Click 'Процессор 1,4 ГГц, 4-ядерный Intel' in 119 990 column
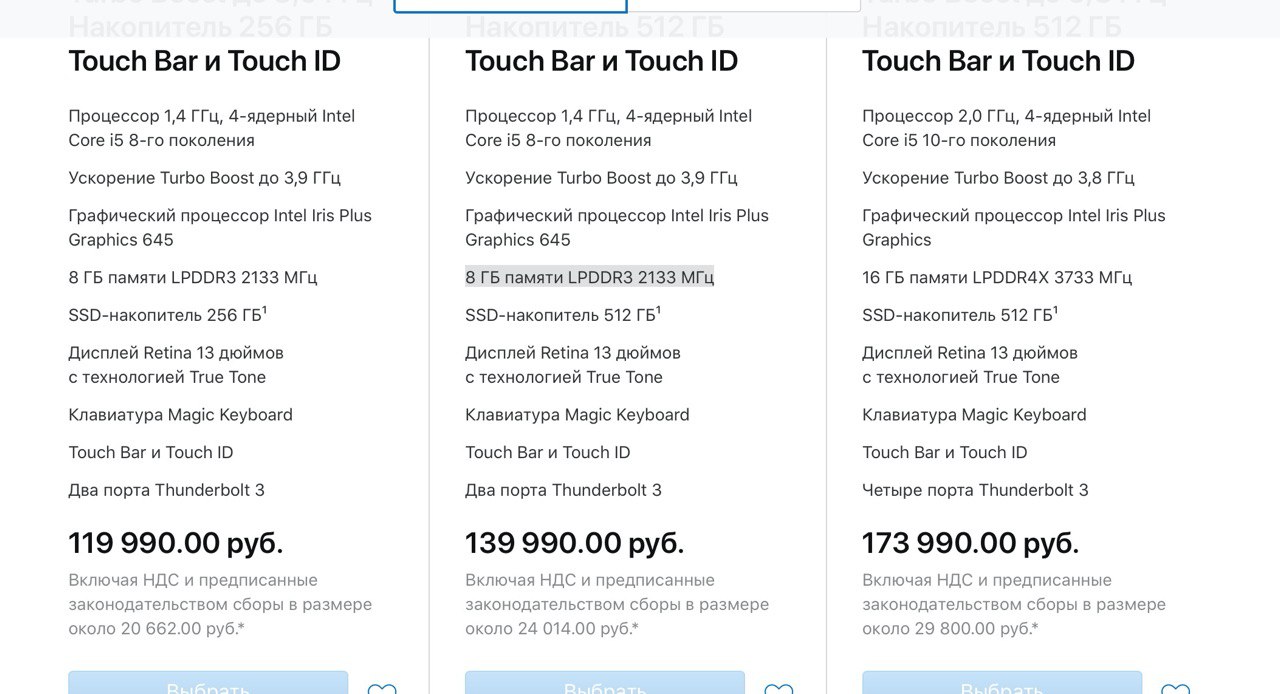 (x=212, y=116)
